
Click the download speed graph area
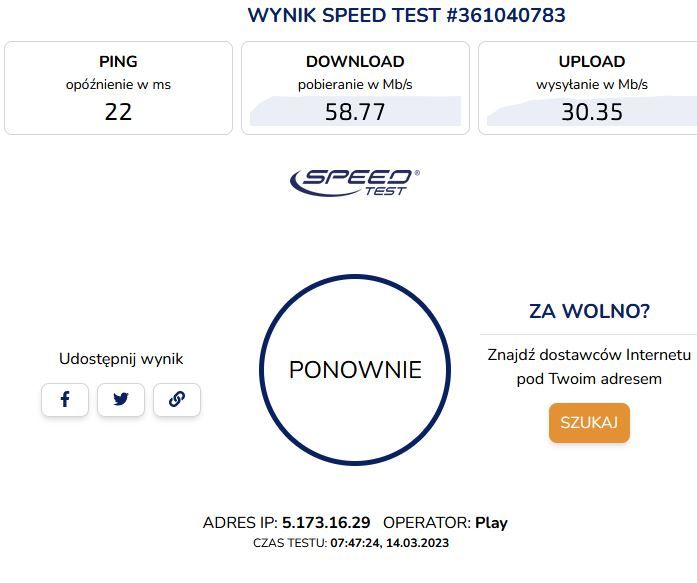click(x=355, y=111)
